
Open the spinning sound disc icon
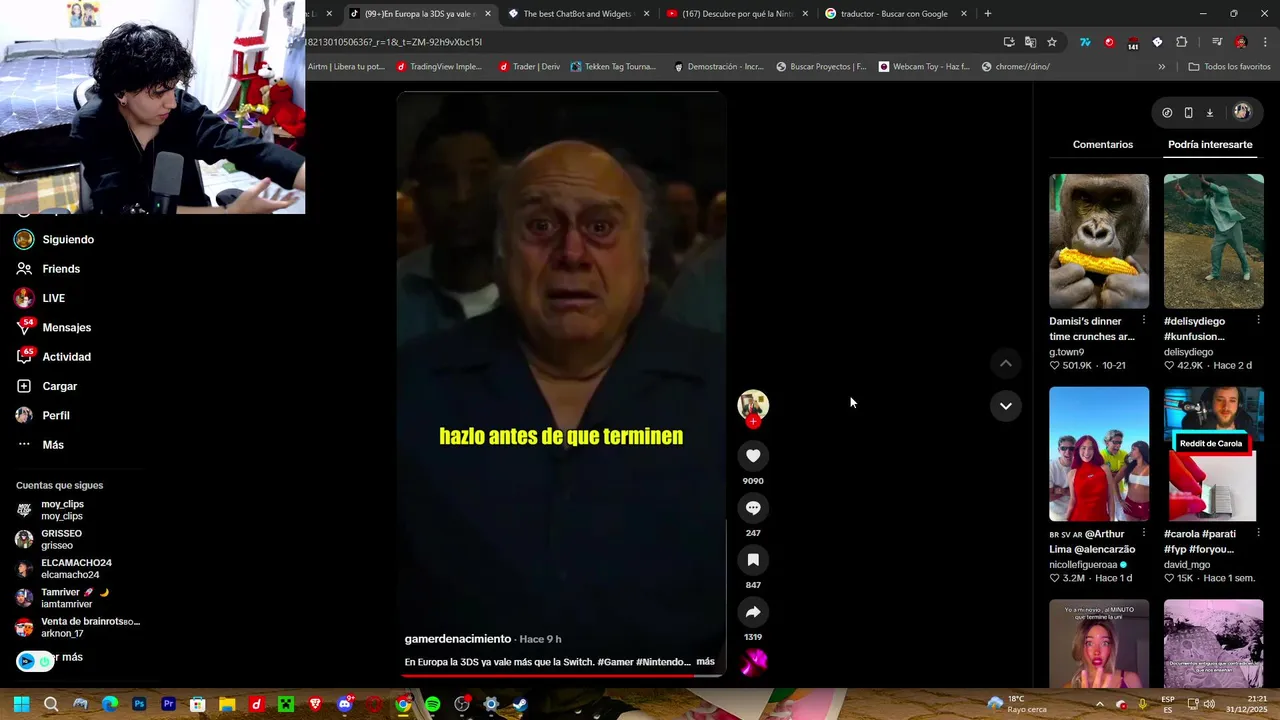pyautogui.click(x=753, y=661)
